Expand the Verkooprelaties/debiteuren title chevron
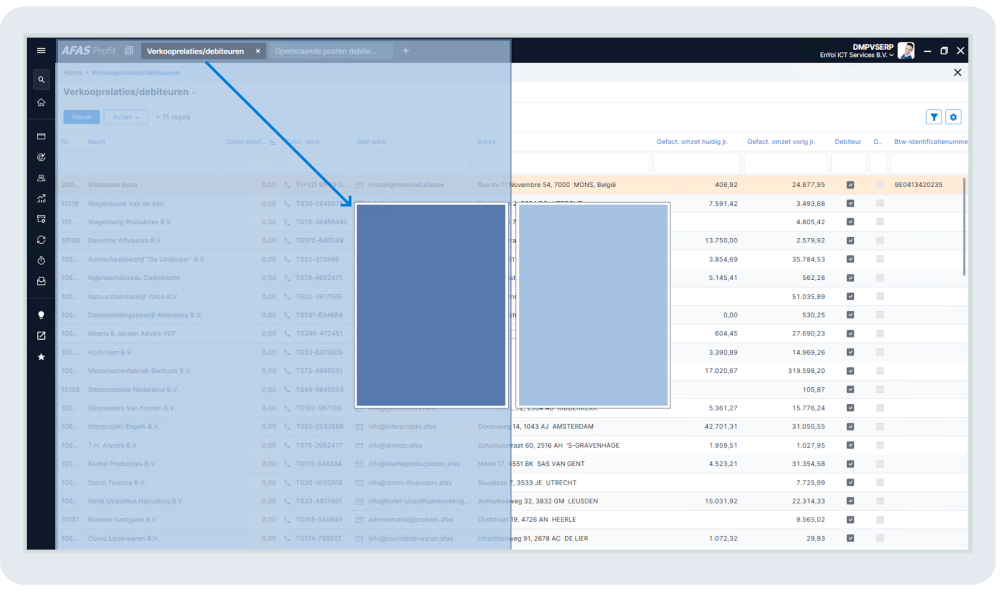 click(x=195, y=93)
